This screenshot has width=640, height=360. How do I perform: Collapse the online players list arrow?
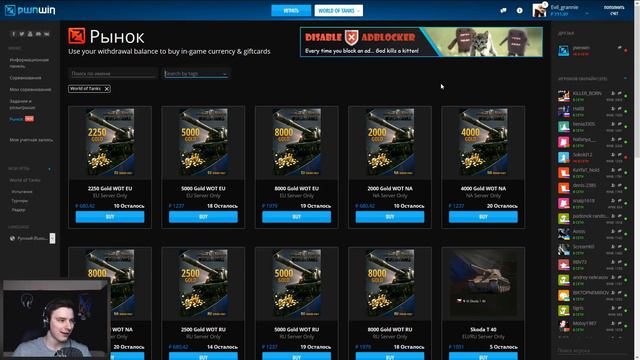tap(626, 78)
